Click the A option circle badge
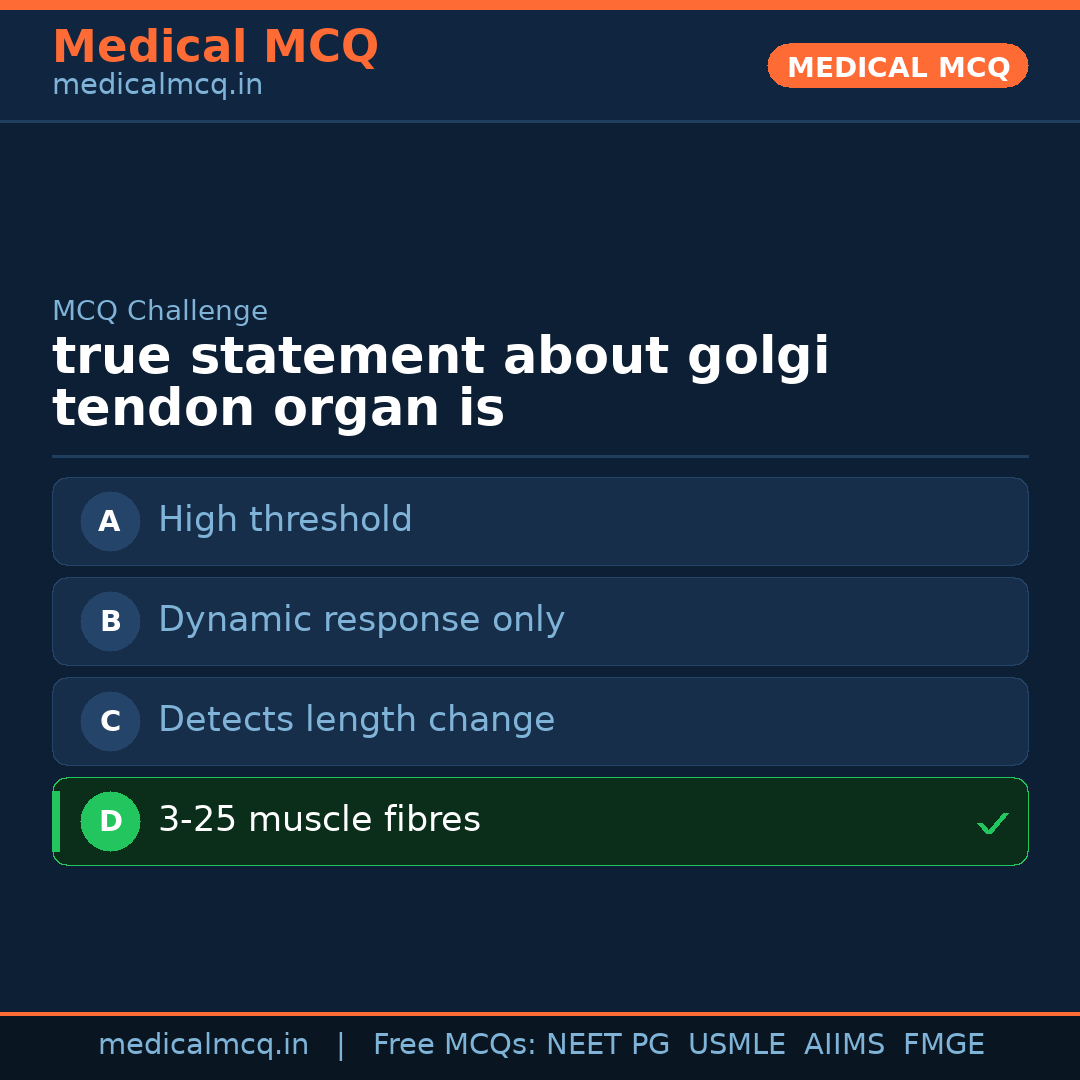1080x1080 pixels. pyautogui.click(x=110, y=521)
